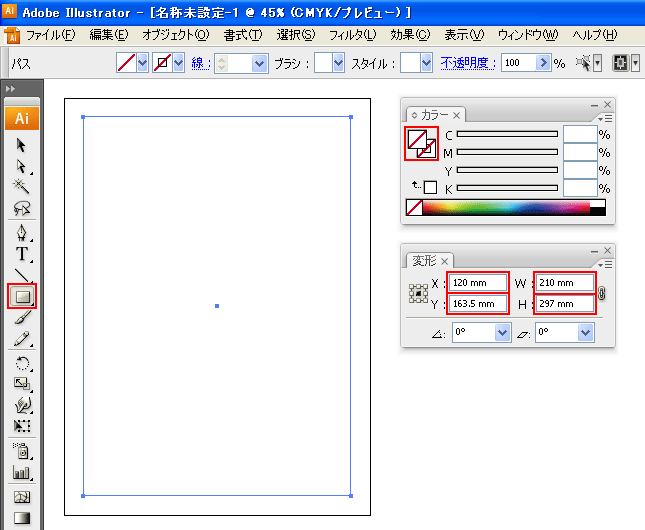The width and height of the screenshot is (645, 530).
Task: Select the Type tool
Action: (22, 254)
